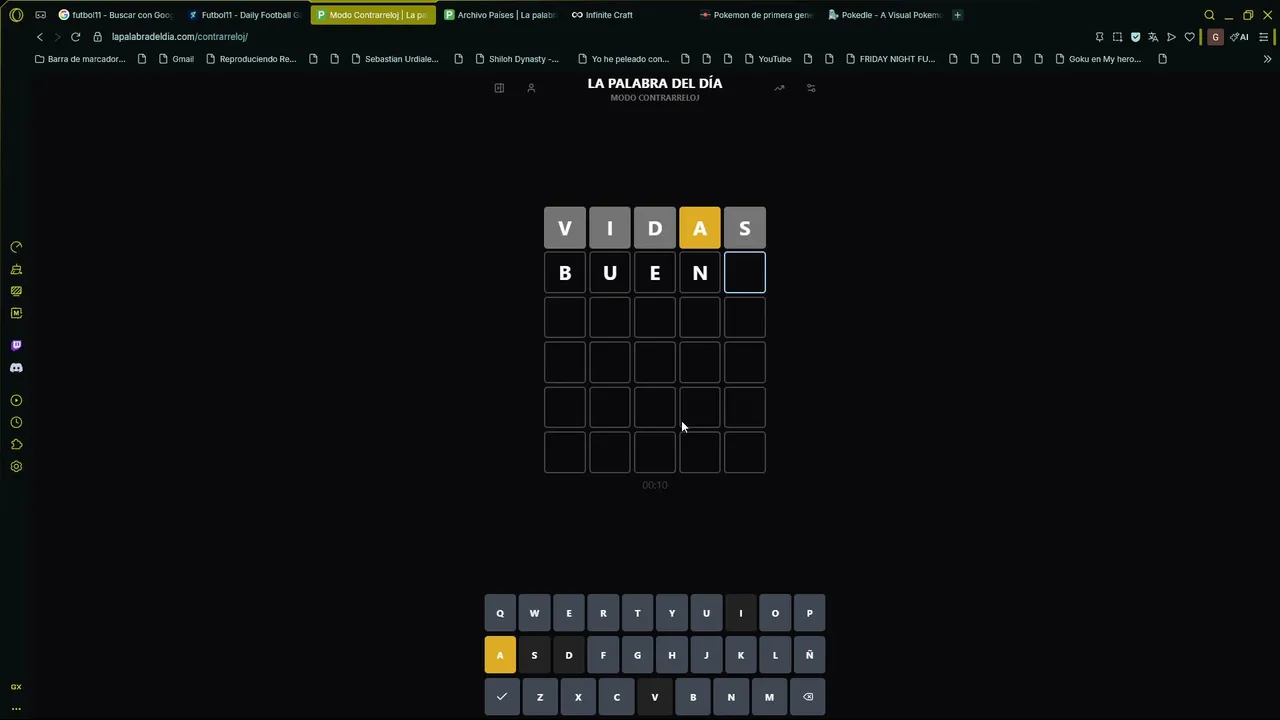Open the sidebar player icon
The image size is (1280, 720).
[x=16, y=400]
